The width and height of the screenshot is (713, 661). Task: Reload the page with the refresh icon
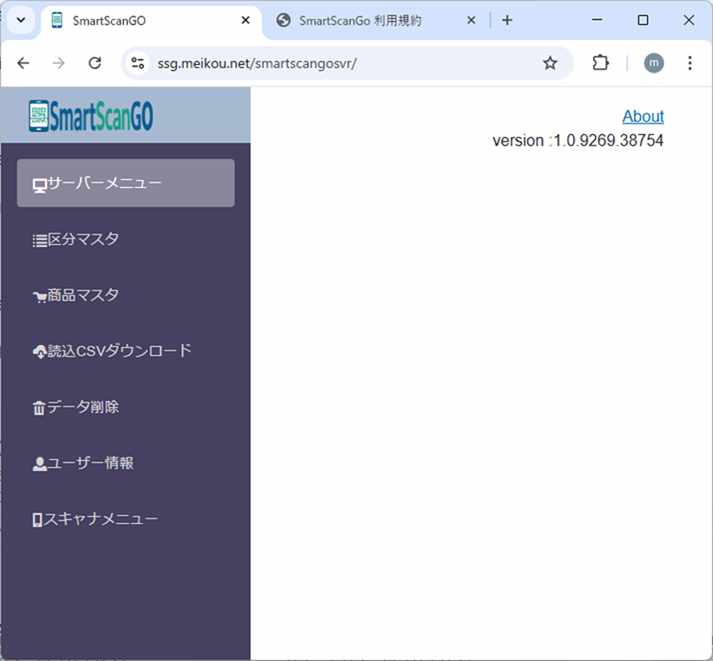(95, 63)
